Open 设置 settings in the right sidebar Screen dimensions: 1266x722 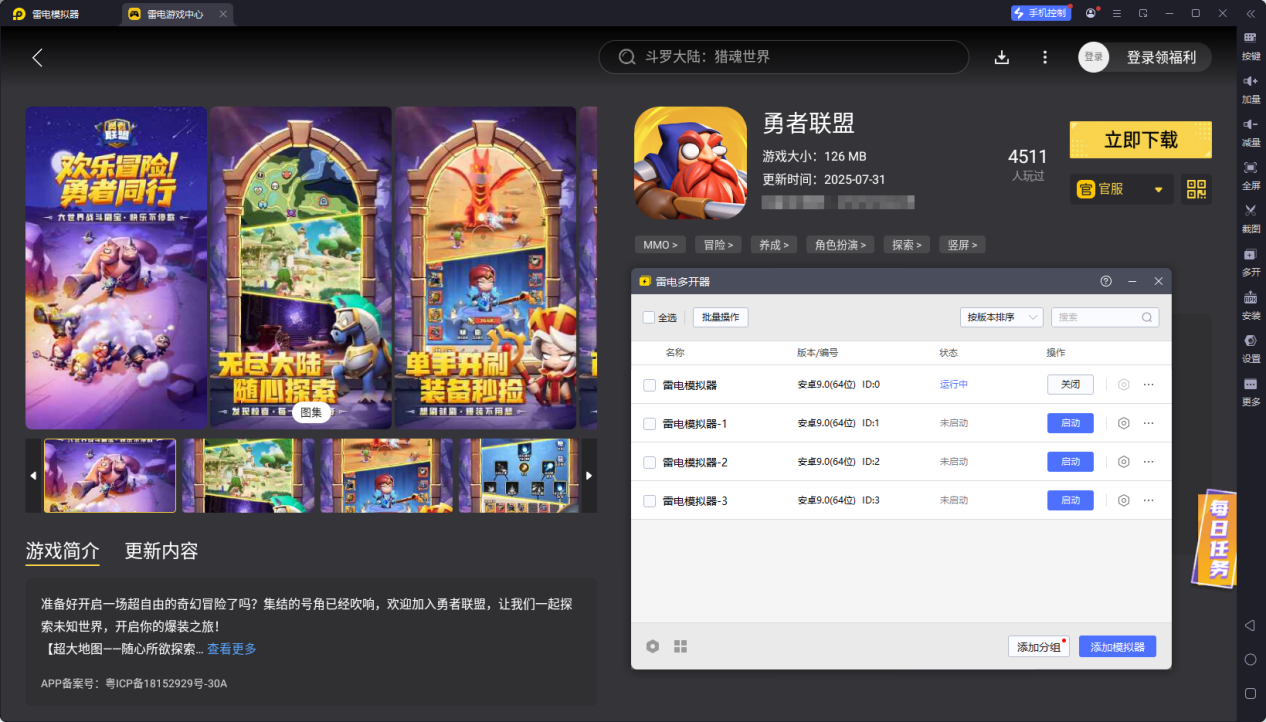click(x=1250, y=346)
